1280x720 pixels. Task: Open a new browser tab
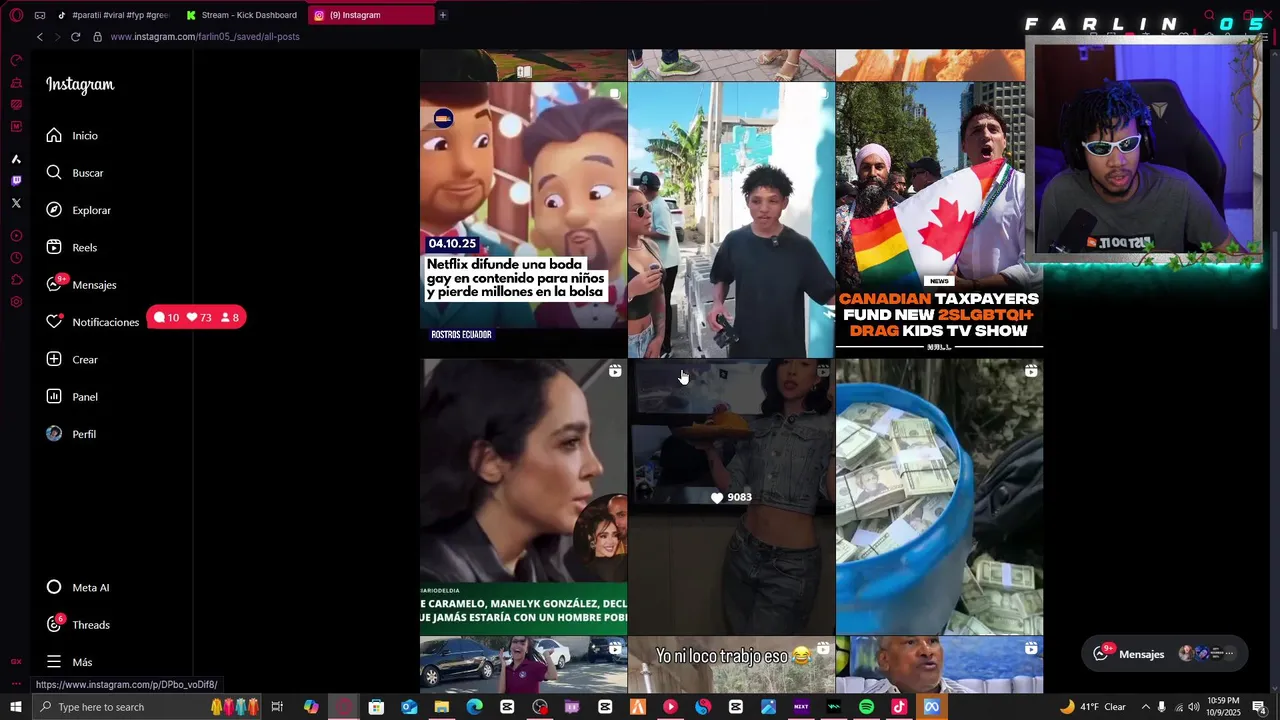pyautogui.click(x=442, y=15)
